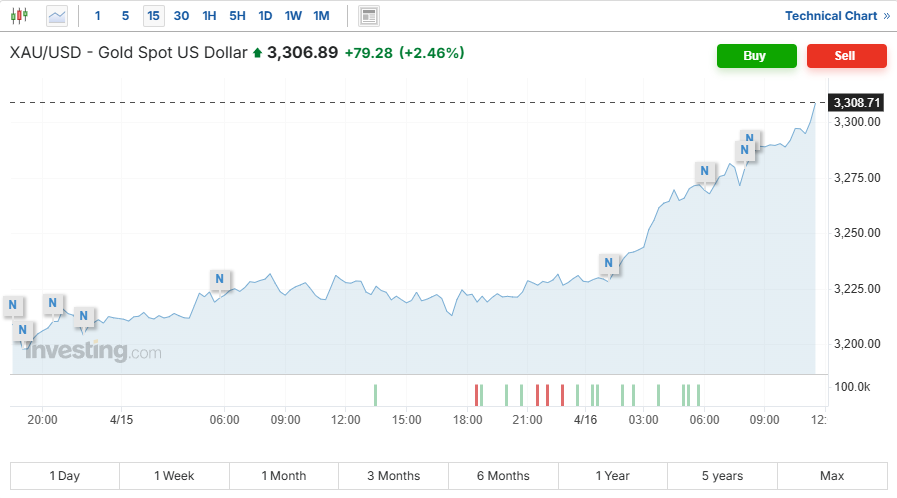Viewport: 897px width, 498px height.
Task: Show the Max time range
Action: [831, 476]
